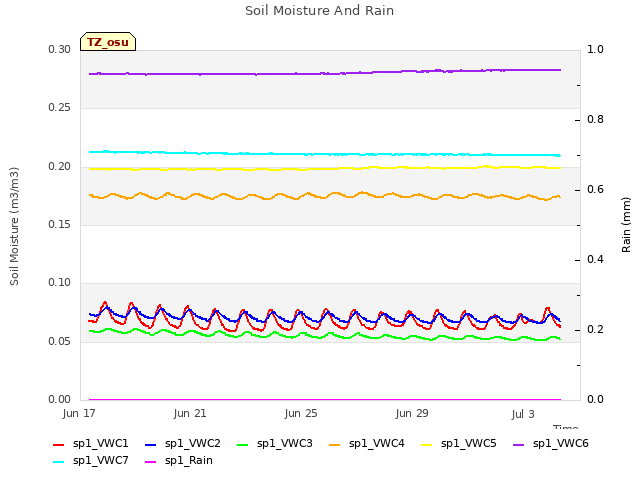Click purple swatch next to sp1_VWC6

[x=518, y=445]
